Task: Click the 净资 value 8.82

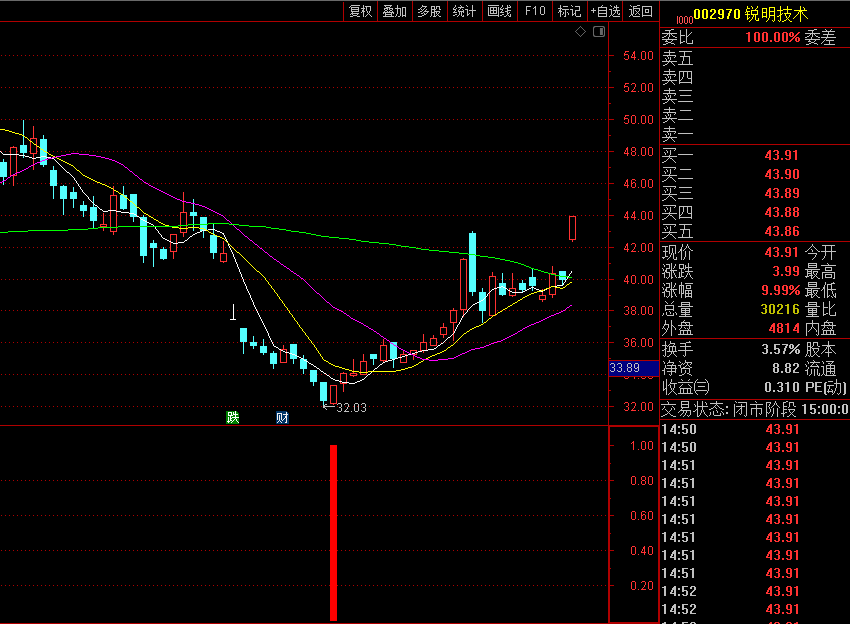Action: [785, 369]
